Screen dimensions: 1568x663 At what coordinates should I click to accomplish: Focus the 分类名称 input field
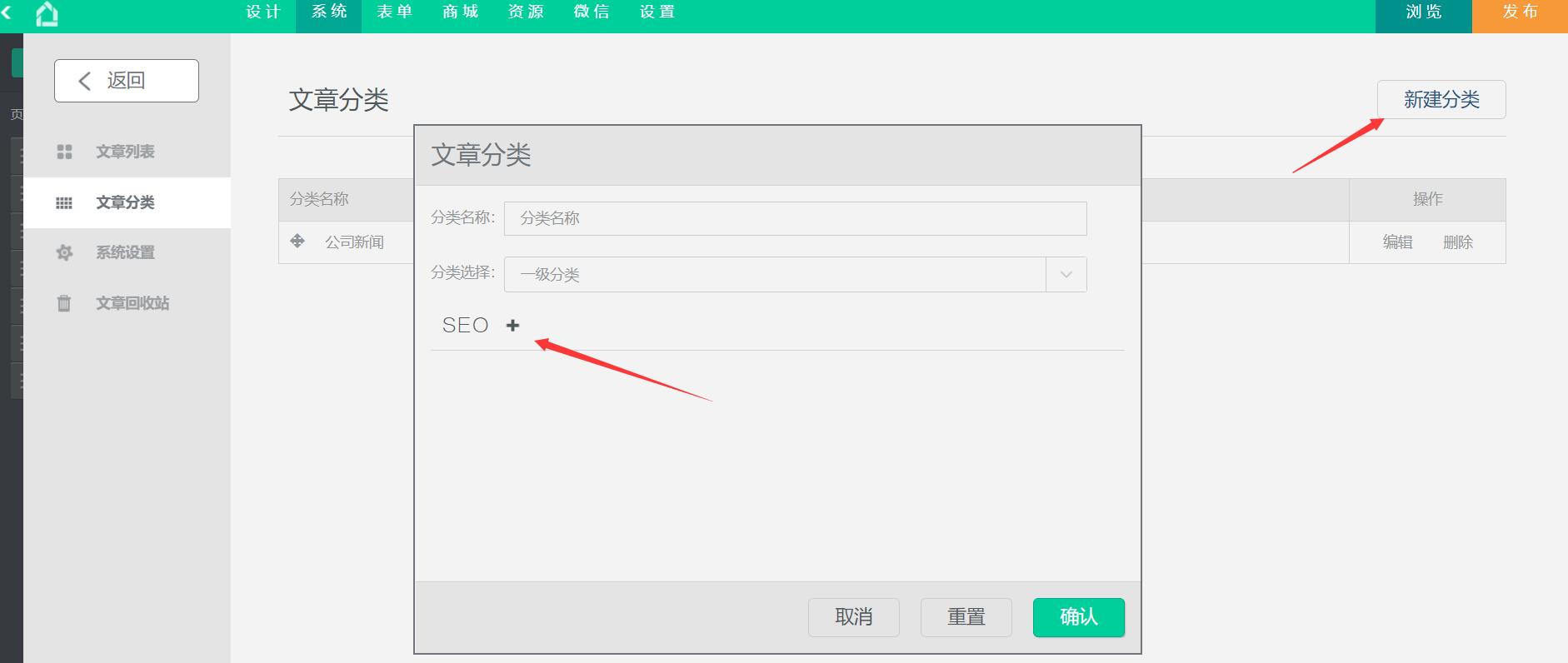pos(795,218)
